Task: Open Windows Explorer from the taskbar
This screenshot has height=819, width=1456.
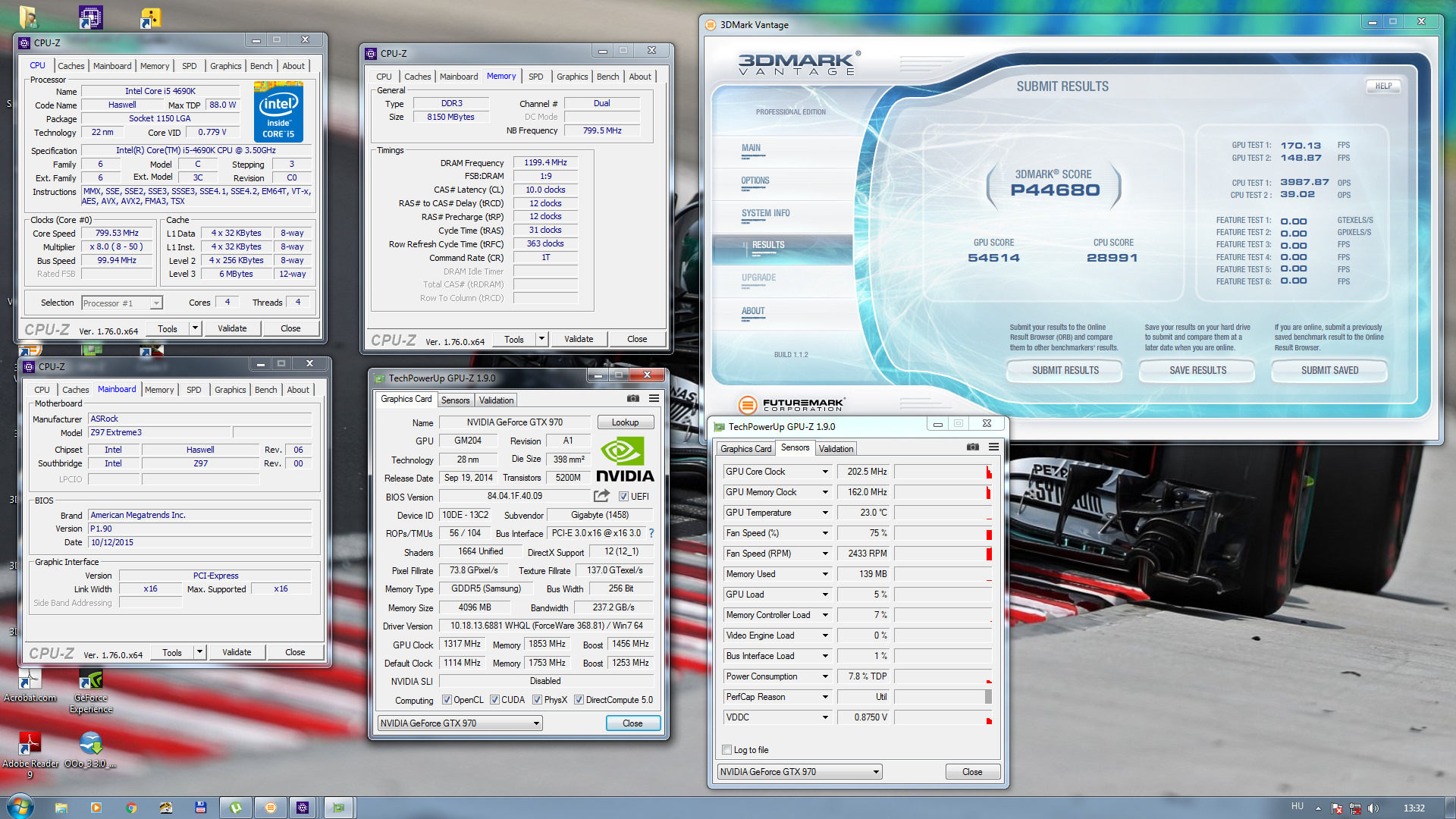Action: click(61, 808)
